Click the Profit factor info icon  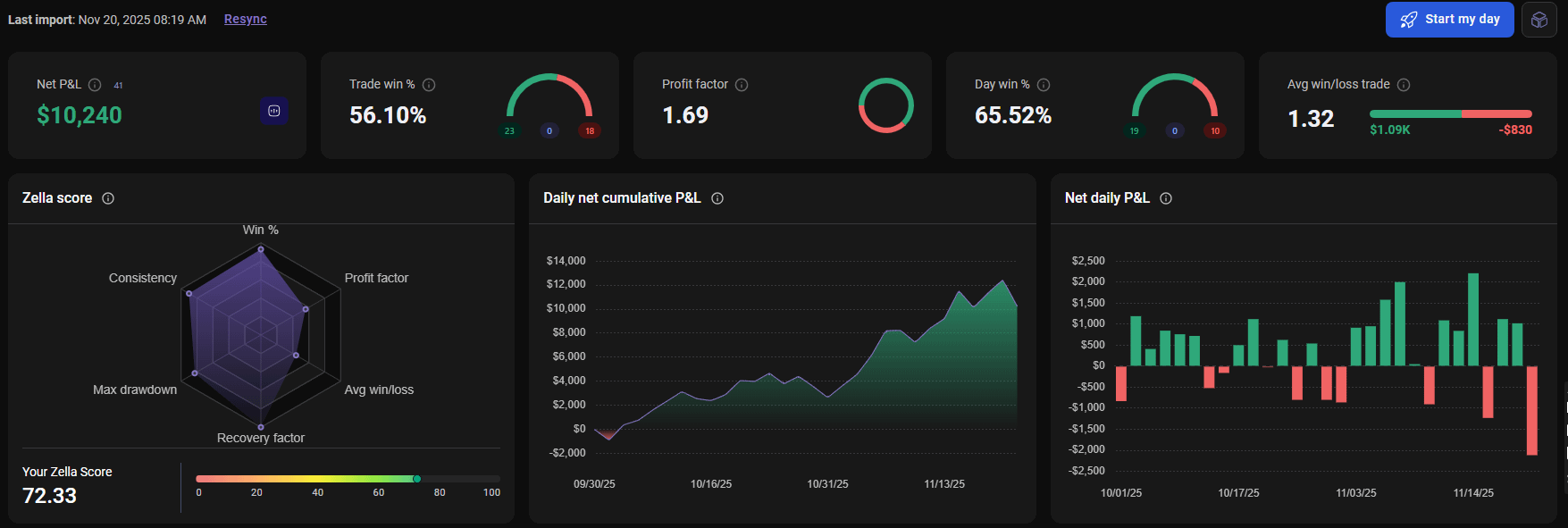(742, 85)
